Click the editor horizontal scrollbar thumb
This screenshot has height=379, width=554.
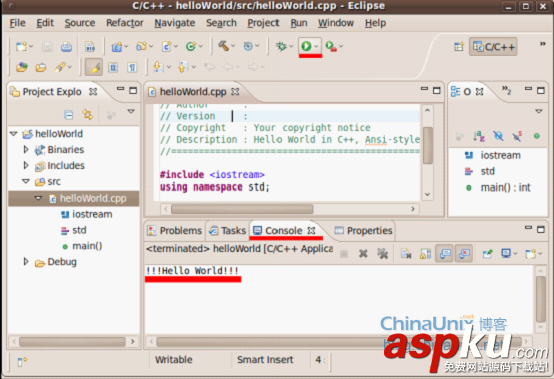(242, 209)
